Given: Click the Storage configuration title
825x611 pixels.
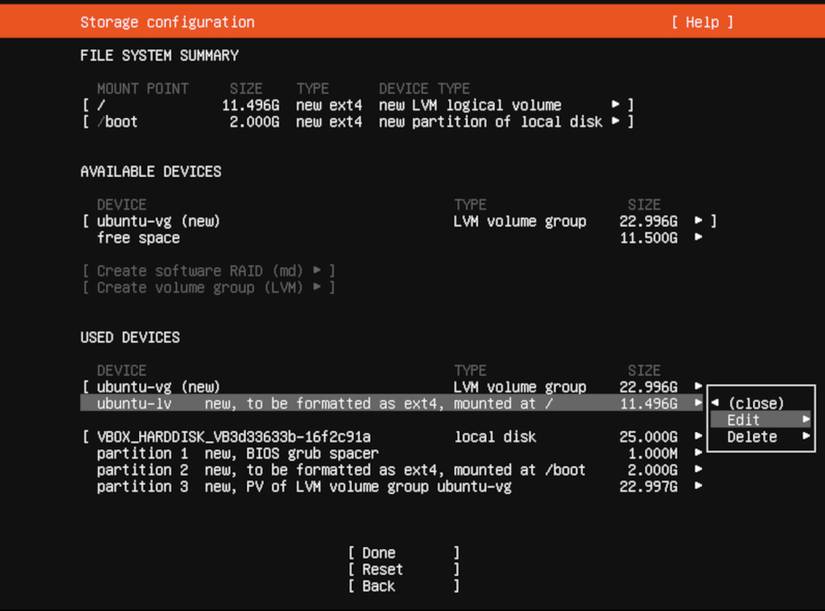Looking at the screenshot, I should click(x=167, y=21).
